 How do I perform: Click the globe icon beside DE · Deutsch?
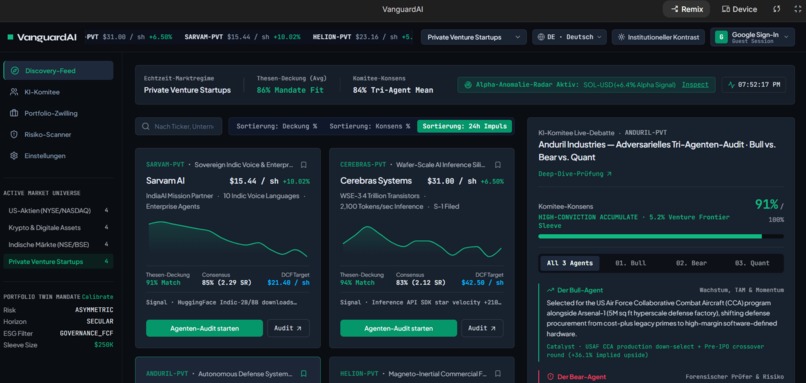click(x=541, y=37)
